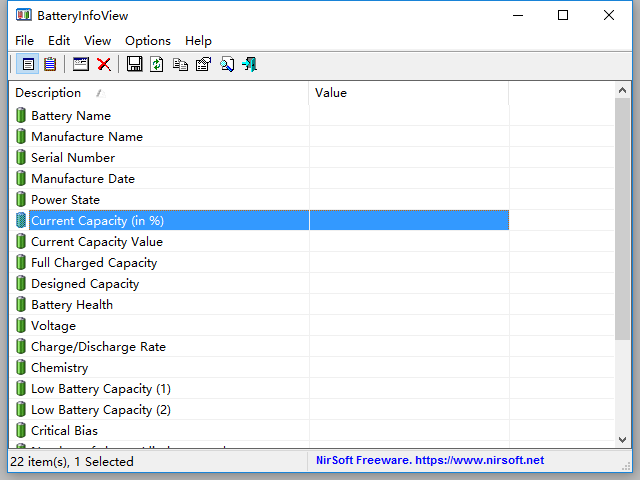Open the Options menu

[147, 41]
